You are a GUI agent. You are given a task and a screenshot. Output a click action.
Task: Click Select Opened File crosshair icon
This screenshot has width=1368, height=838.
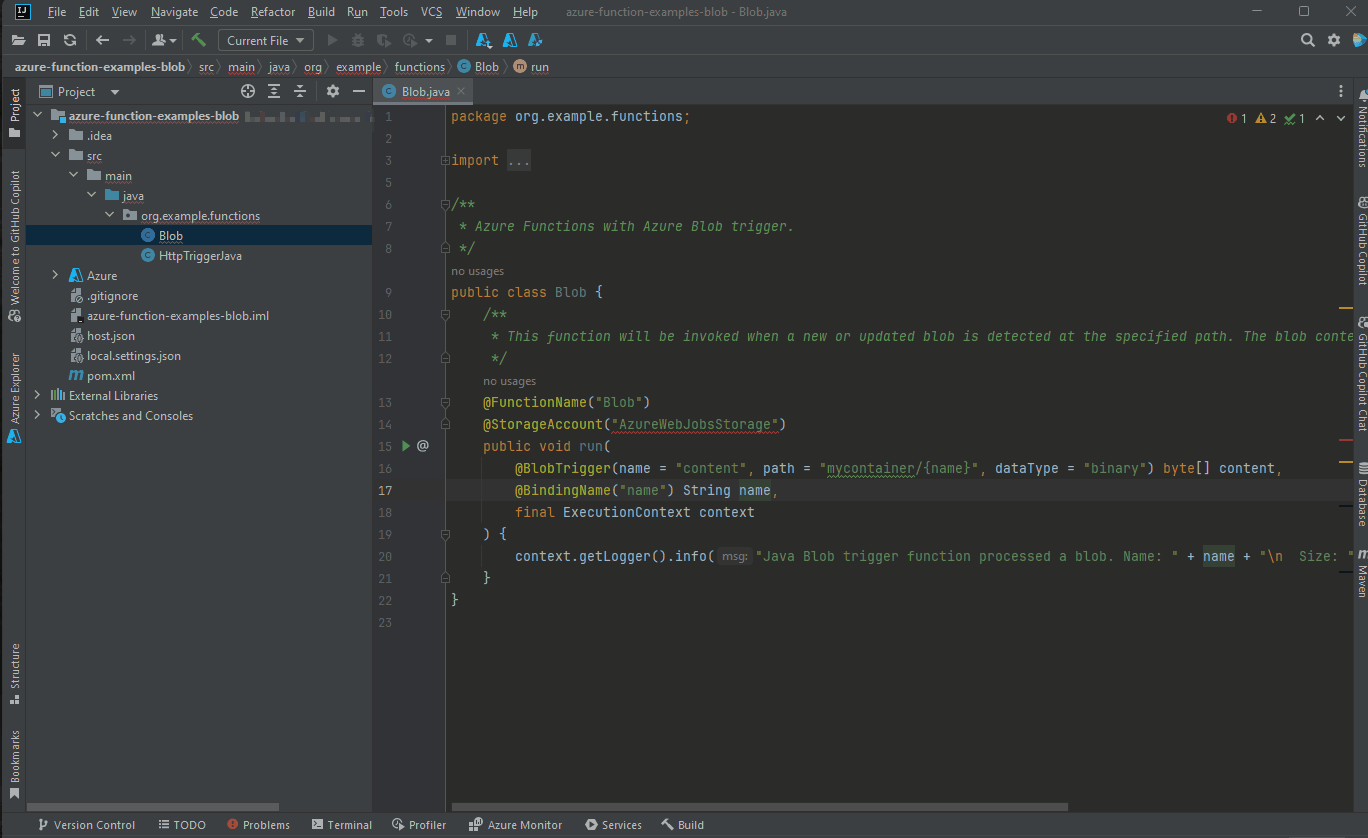click(x=248, y=91)
